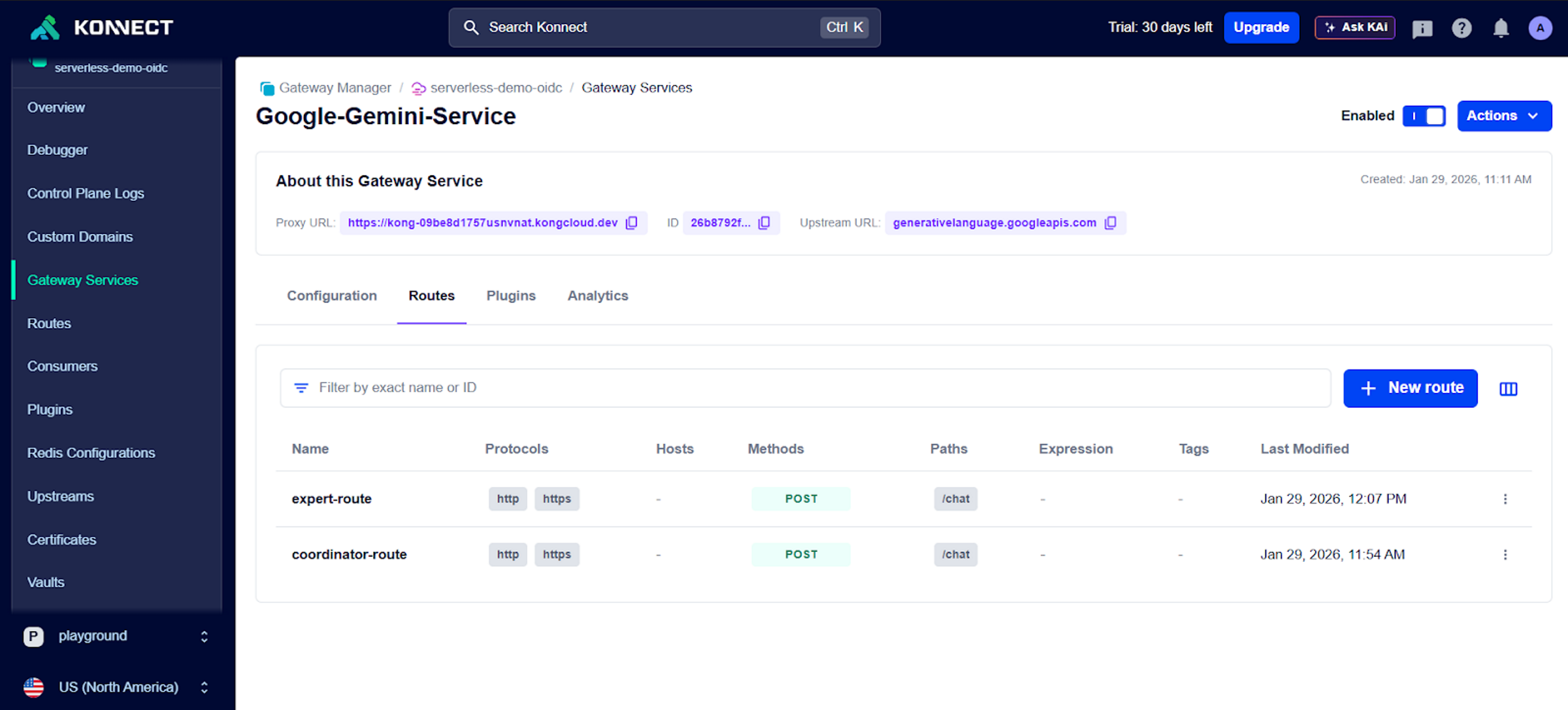
Task: Expand the playground organization switcher
Action: (116, 636)
